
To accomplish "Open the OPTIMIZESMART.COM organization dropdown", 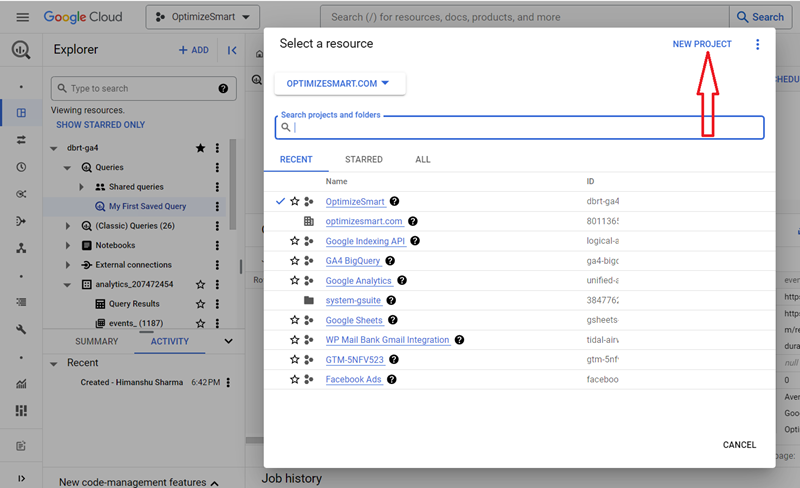I will point(340,83).
